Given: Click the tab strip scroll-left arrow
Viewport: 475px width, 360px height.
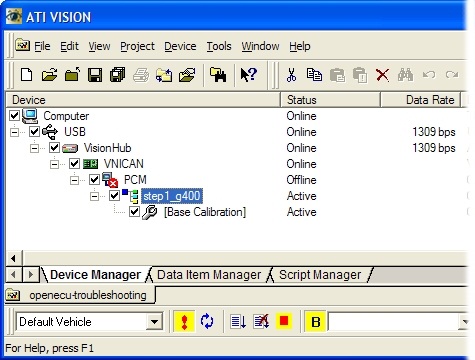Looking at the screenshot, I should [x=14, y=275].
